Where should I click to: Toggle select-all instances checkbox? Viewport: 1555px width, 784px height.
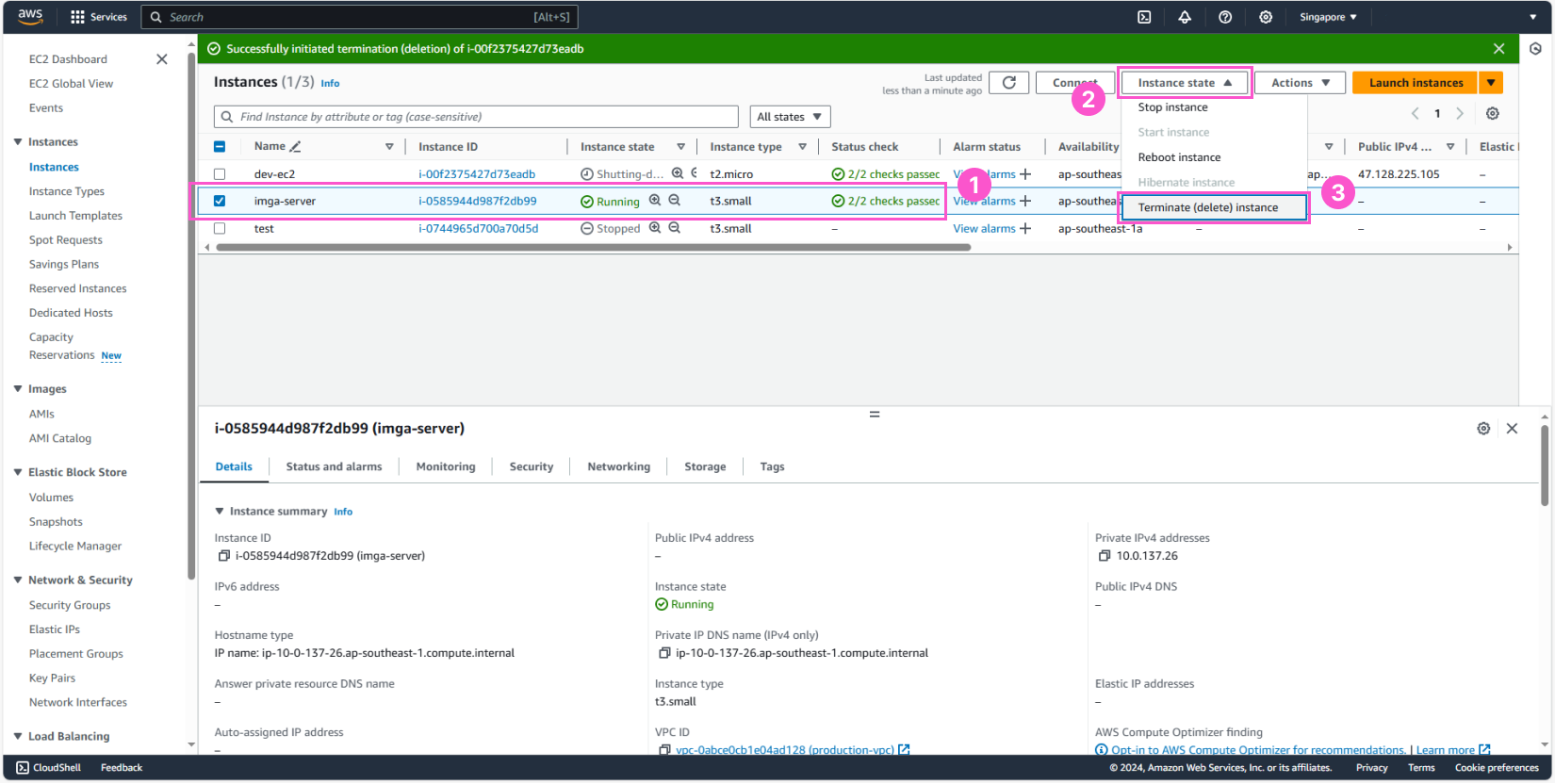point(220,147)
